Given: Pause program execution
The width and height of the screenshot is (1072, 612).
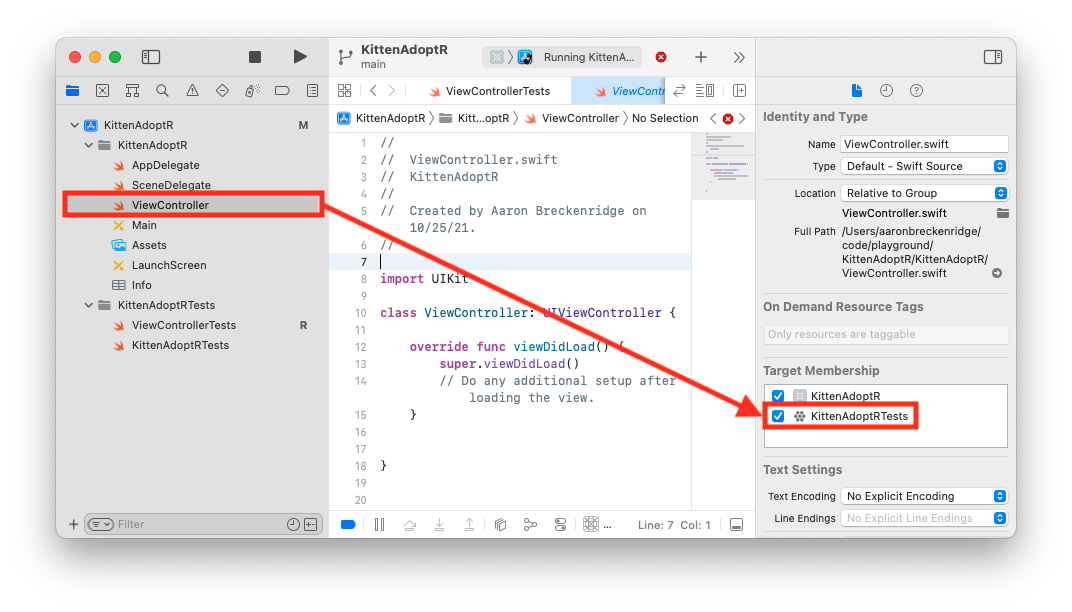Looking at the screenshot, I should (379, 524).
